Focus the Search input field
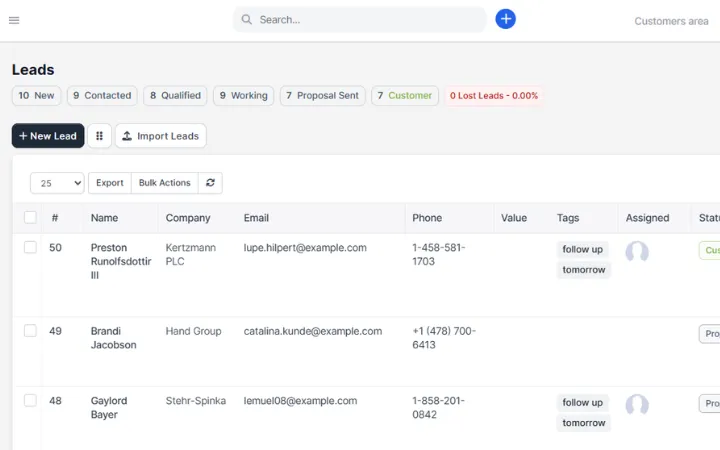Image resolution: width=720 pixels, height=450 pixels. tap(360, 20)
